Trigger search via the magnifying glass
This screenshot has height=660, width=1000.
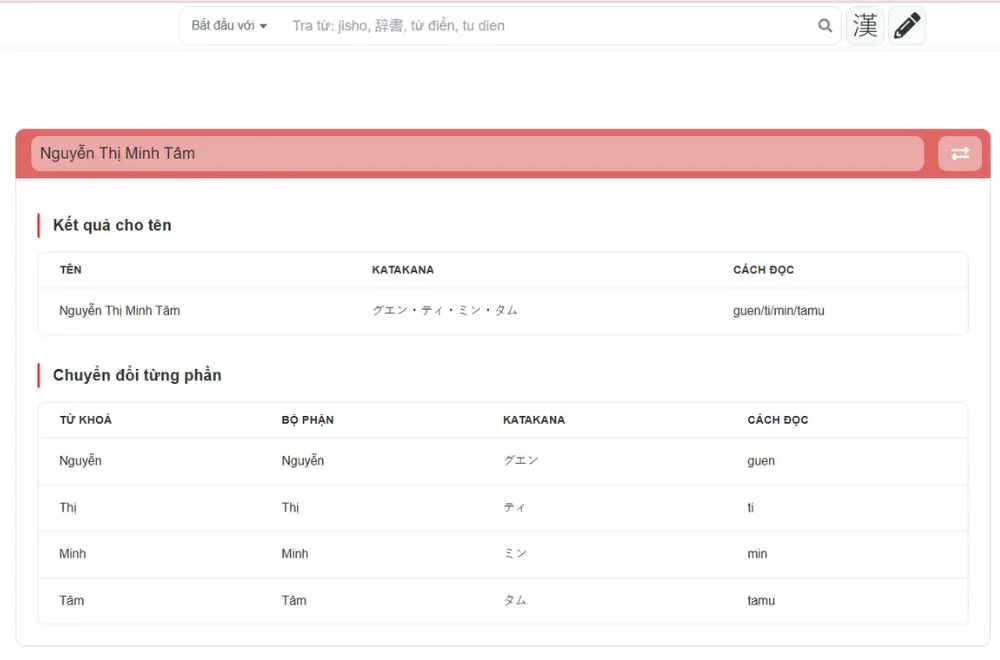coord(824,26)
